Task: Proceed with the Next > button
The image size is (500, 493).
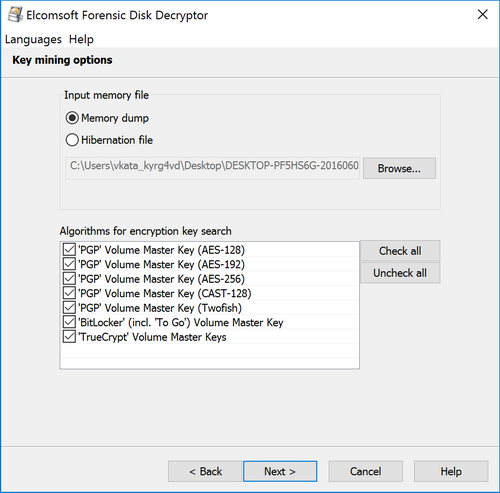Action: pyautogui.click(x=280, y=471)
